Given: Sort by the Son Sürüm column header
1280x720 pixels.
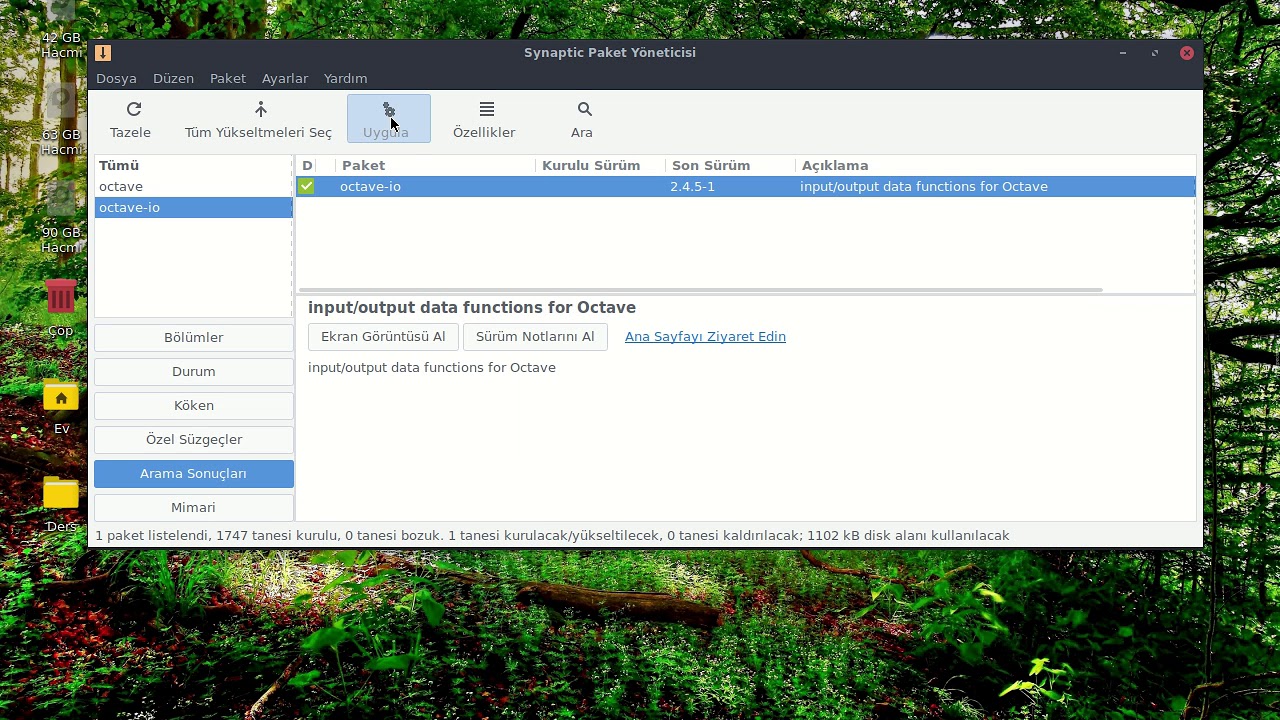Looking at the screenshot, I should click(x=731, y=165).
